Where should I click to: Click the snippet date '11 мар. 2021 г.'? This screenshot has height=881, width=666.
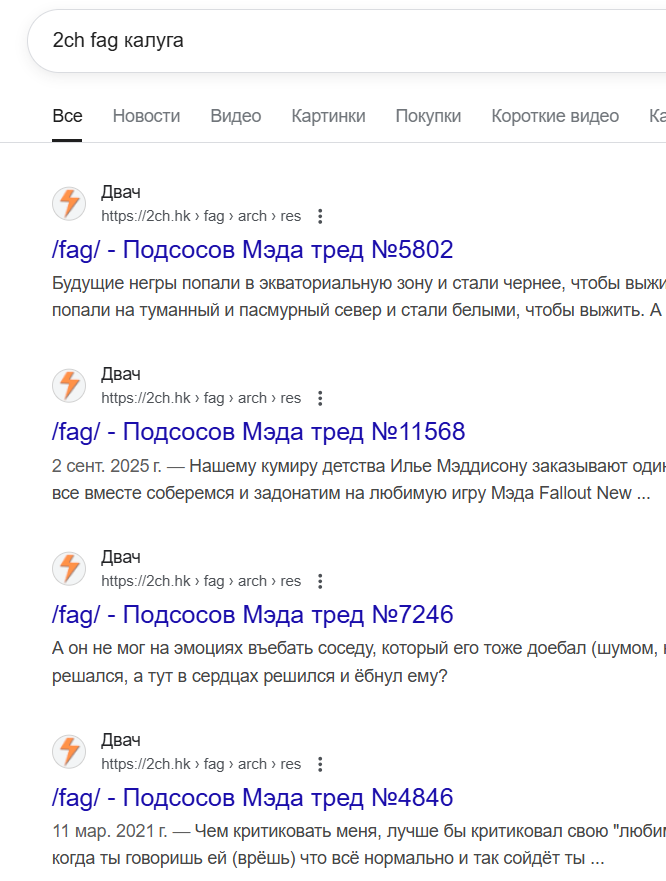tap(110, 831)
